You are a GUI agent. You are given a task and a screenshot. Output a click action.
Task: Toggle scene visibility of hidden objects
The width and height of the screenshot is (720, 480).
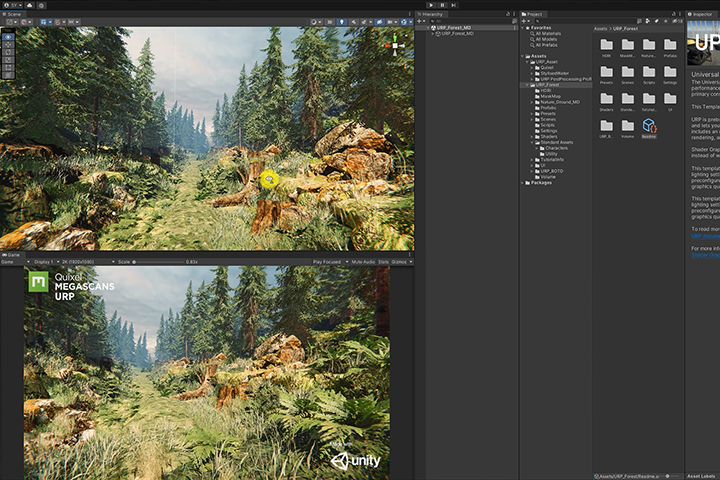tap(379, 22)
